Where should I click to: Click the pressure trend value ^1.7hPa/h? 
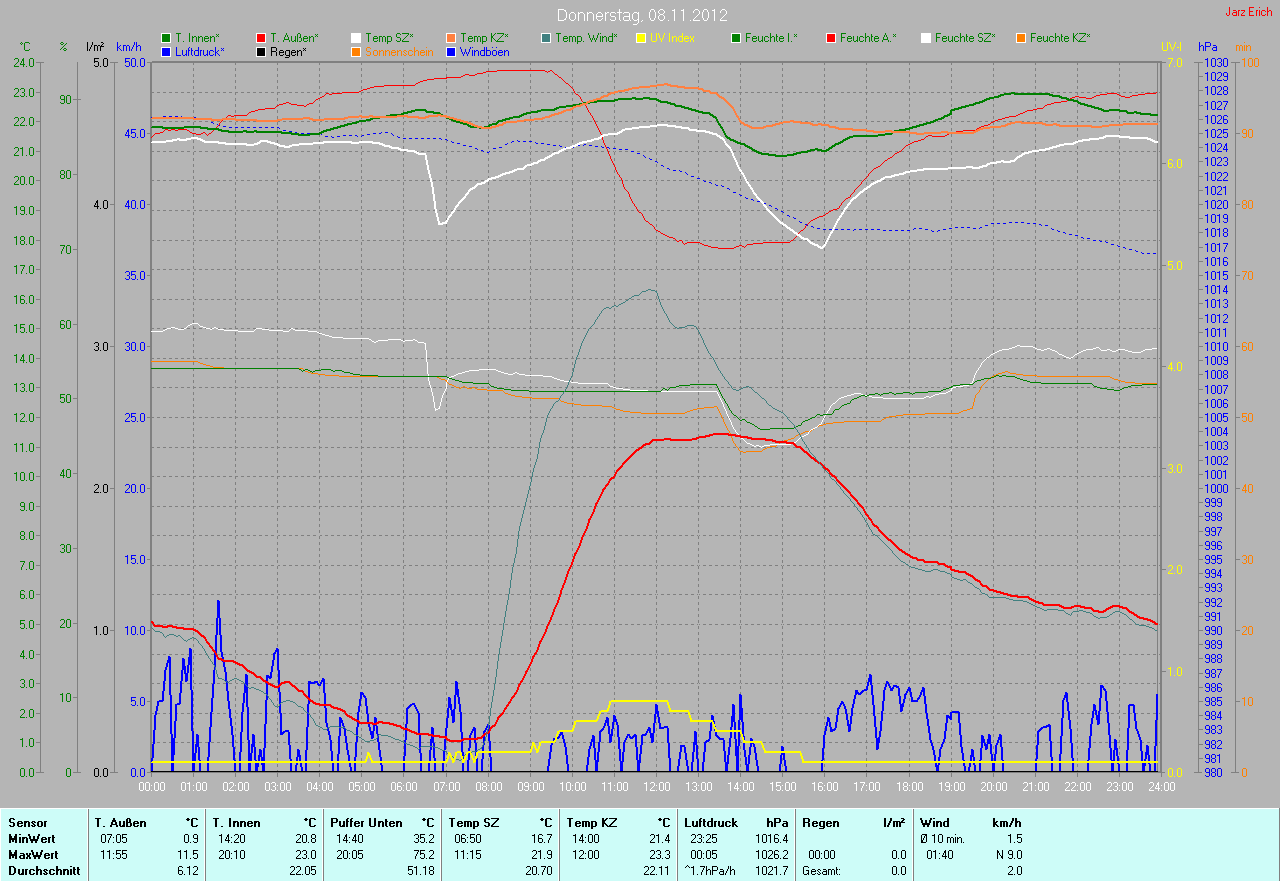point(711,871)
